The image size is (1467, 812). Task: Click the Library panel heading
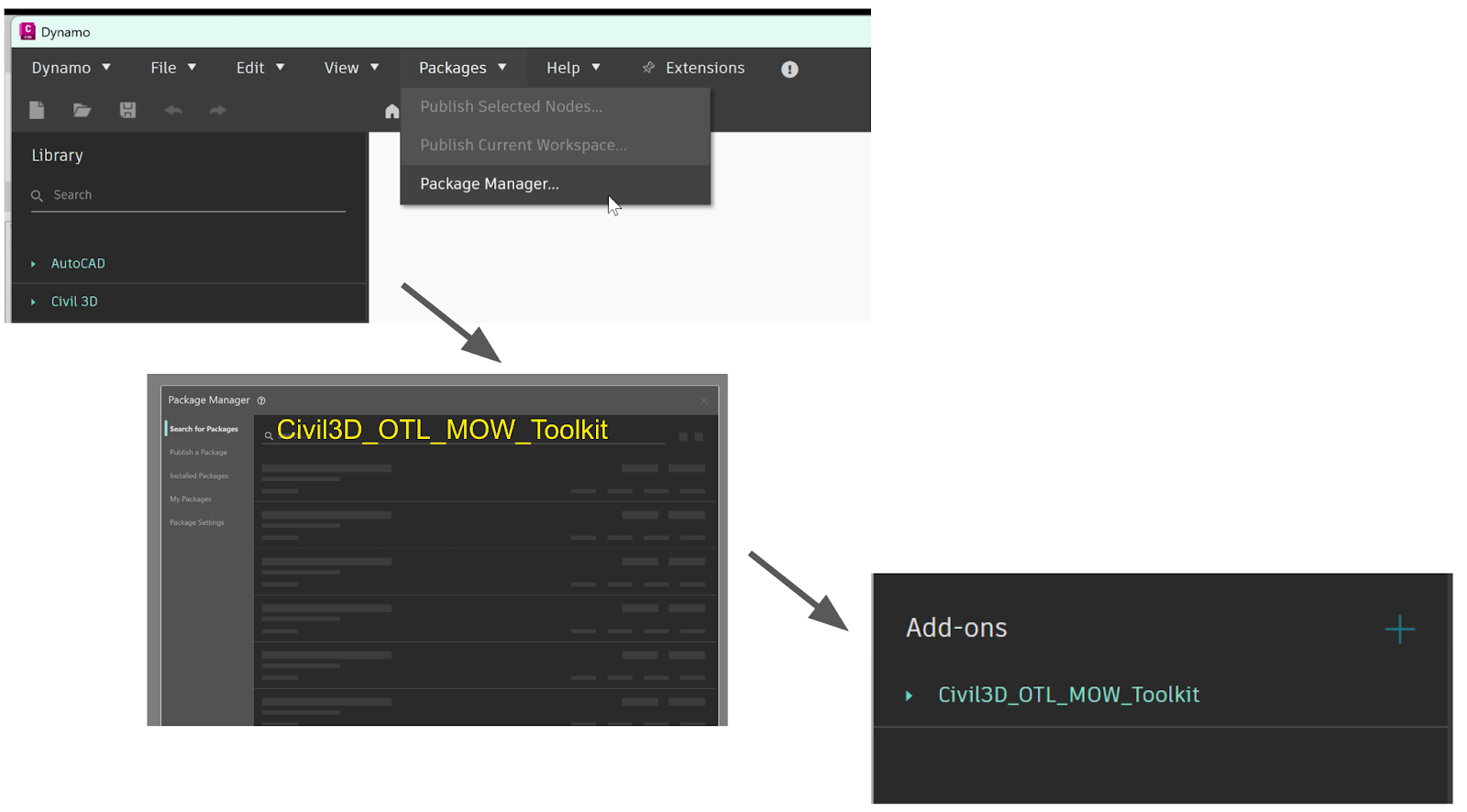[x=57, y=156]
